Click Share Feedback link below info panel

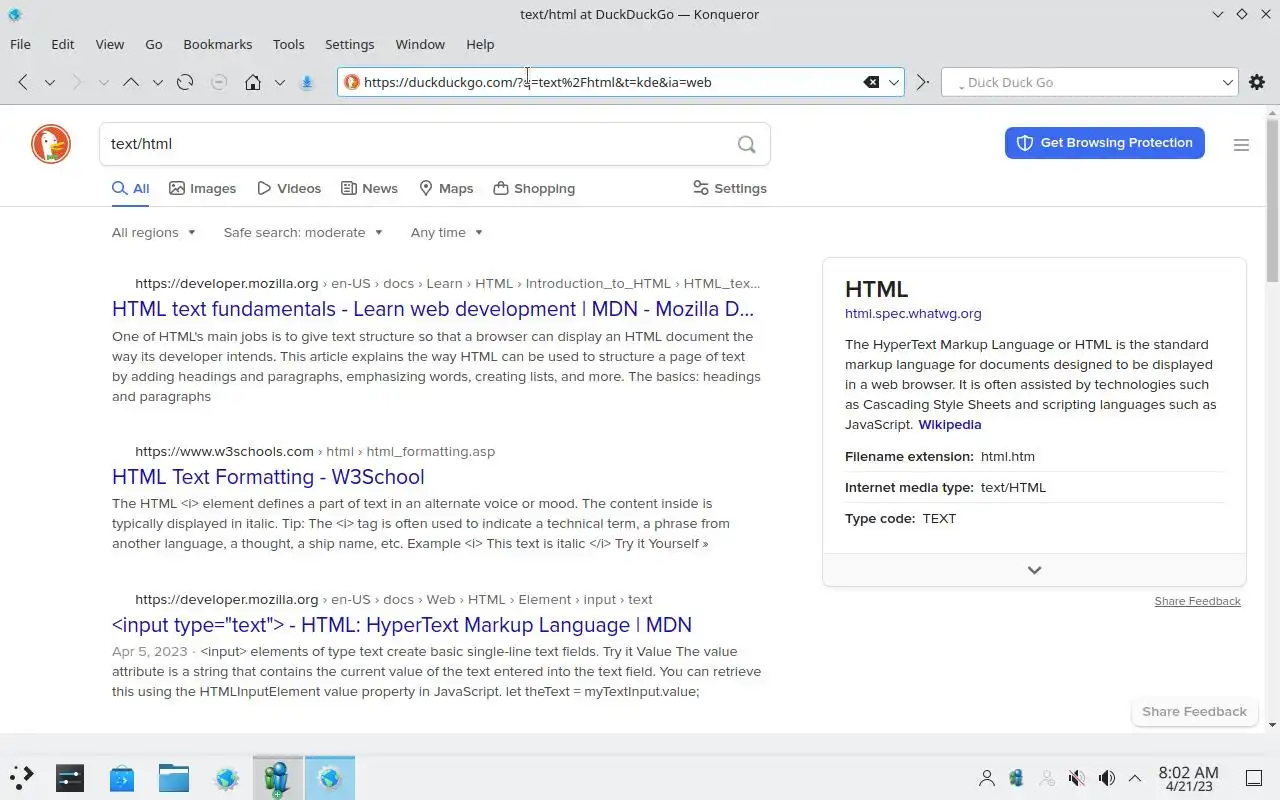1197,601
